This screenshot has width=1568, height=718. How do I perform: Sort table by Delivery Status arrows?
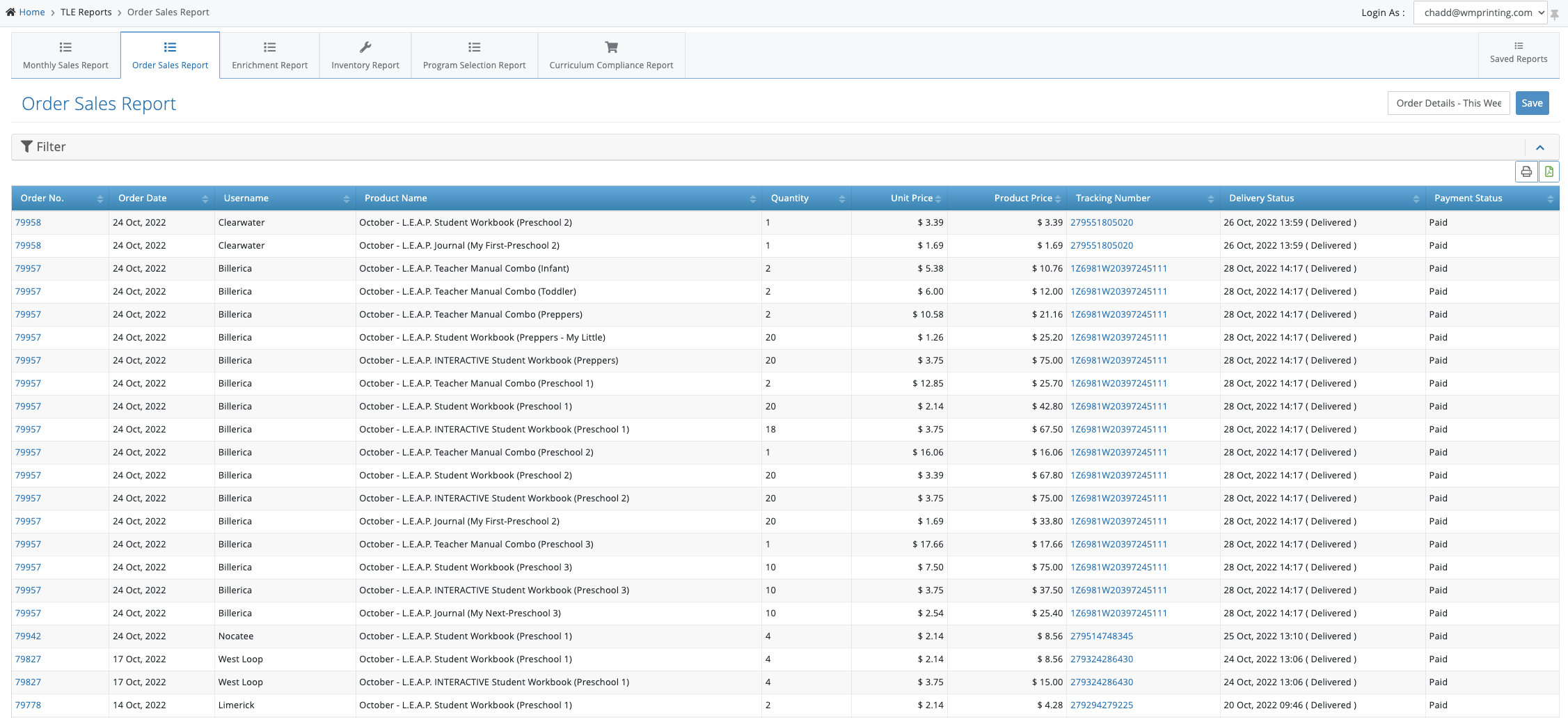(x=1416, y=199)
